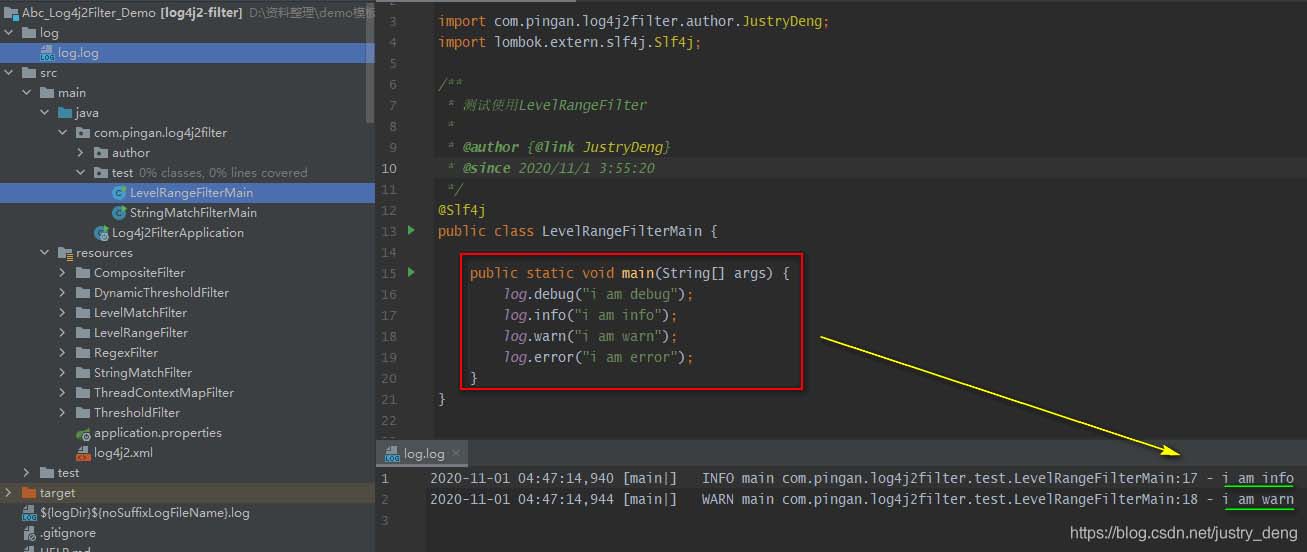Screen dimensions: 1307x552
Task: Collapse the src folder node
Action: 10,73
